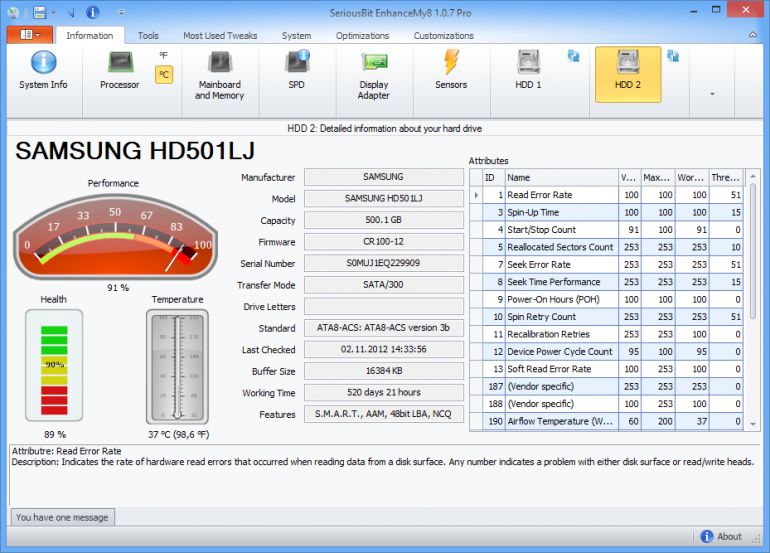Switch to the Information tab
770x553 pixels.
pyautogui.click(x=90, y=35)
